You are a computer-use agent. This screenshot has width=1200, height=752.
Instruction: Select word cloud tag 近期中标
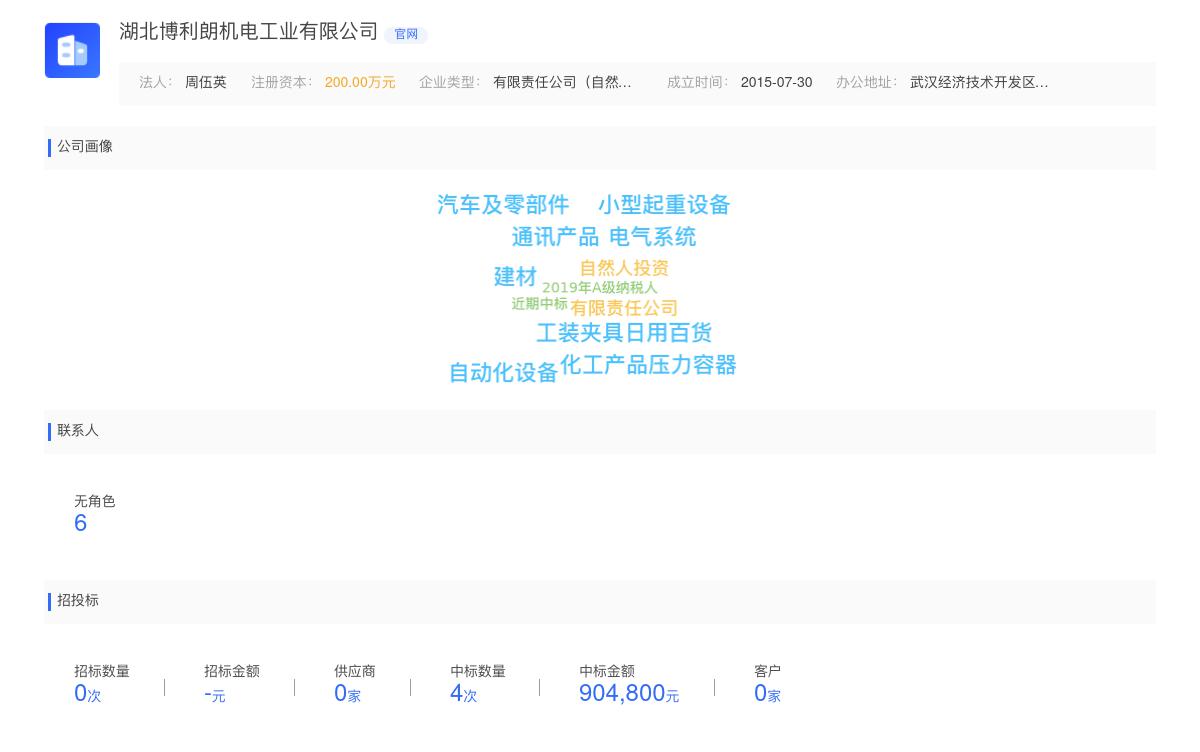540,304
